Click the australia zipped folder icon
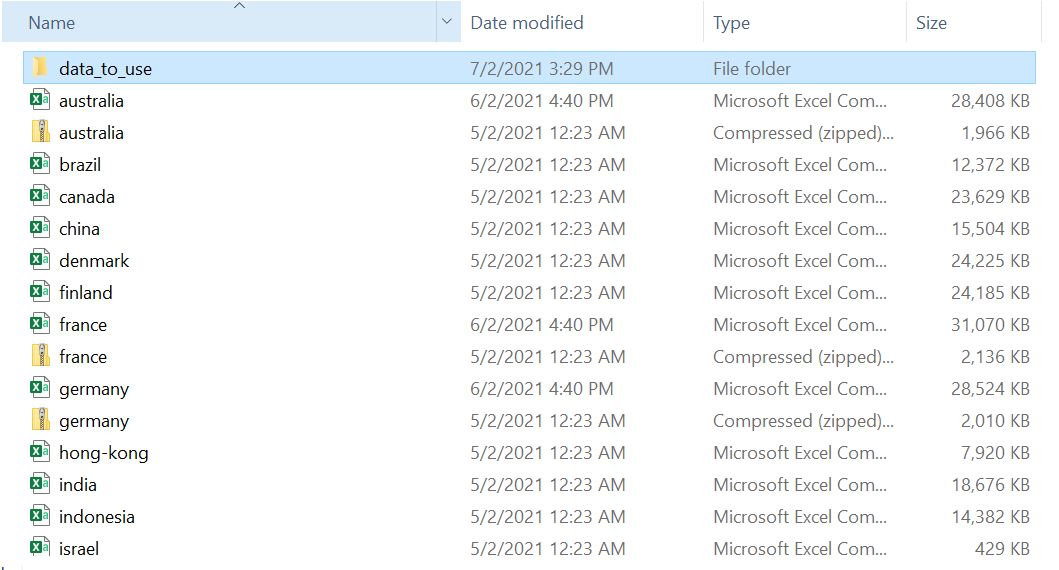The image size is (1059, 570). pyautogui.click(x=40, y=132)
